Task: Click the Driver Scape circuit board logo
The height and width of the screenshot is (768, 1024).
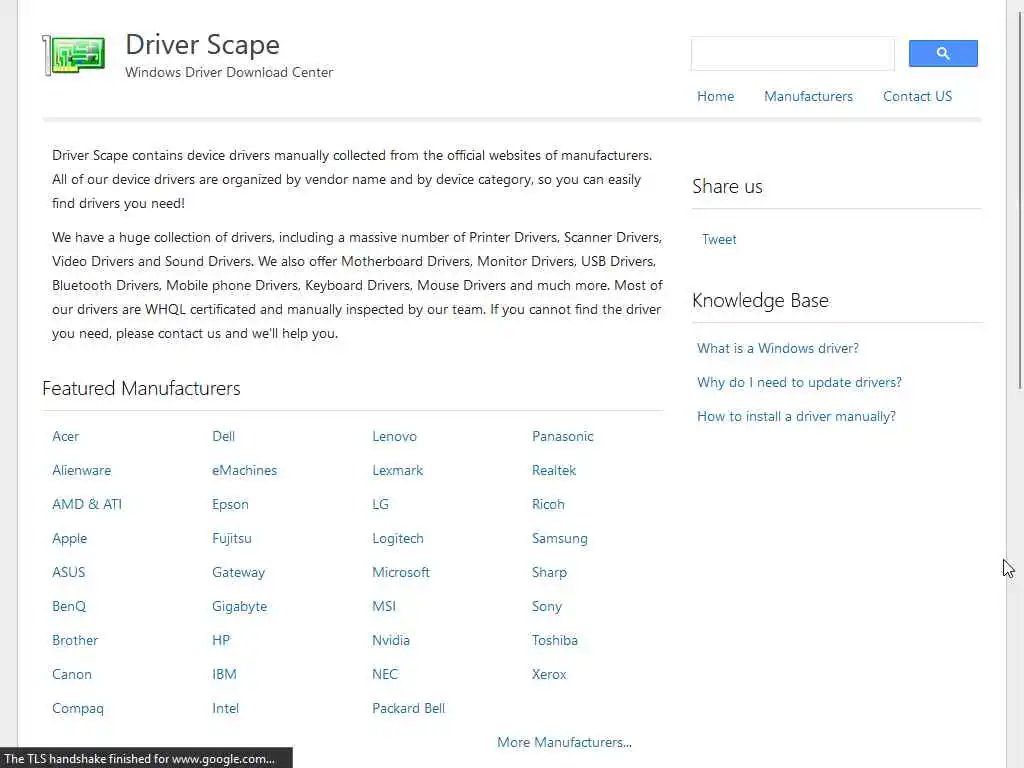Action: tap(74, 56)
